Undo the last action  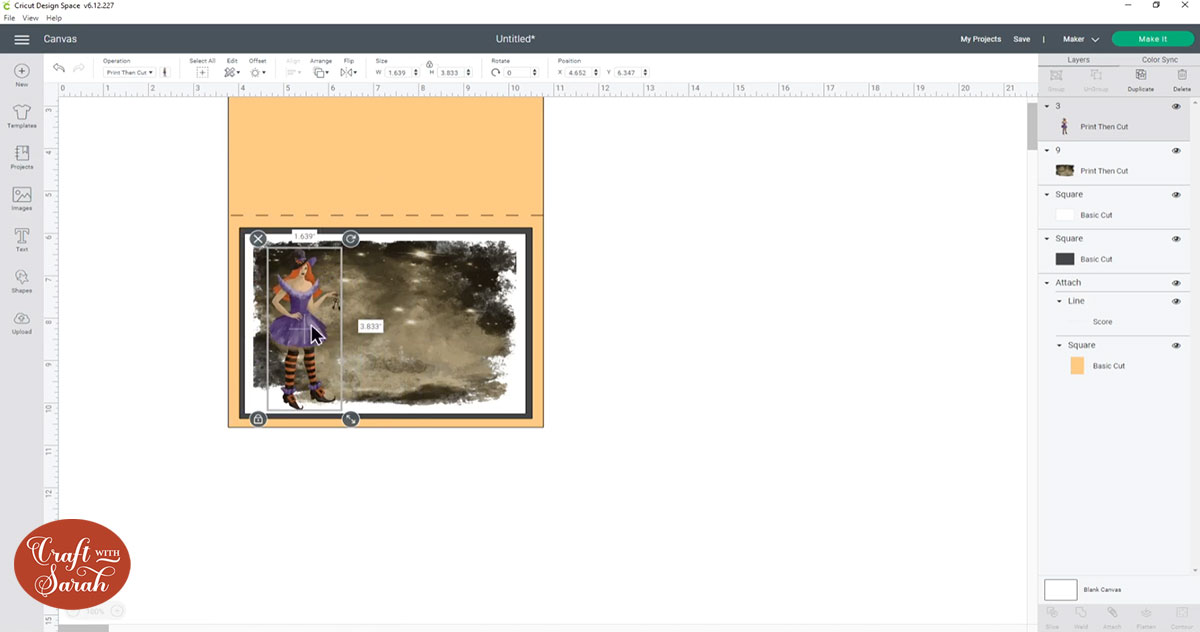(x=59, y=68)
